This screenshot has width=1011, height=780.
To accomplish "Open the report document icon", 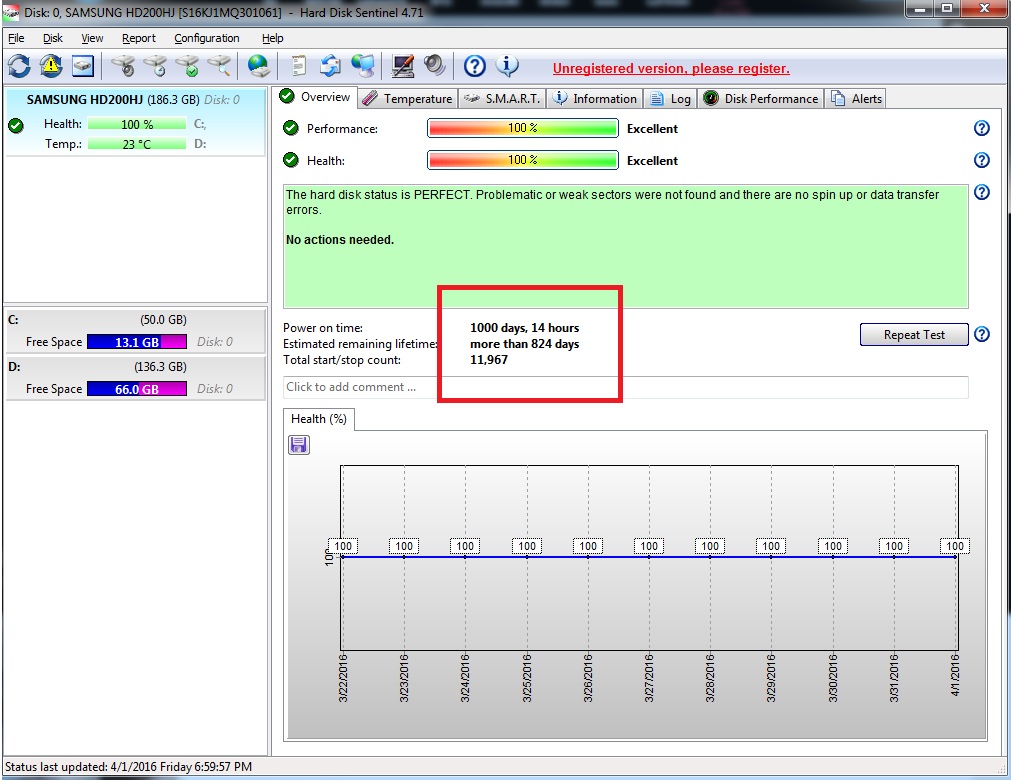I will pyautogui.click(x=298, y=67).
